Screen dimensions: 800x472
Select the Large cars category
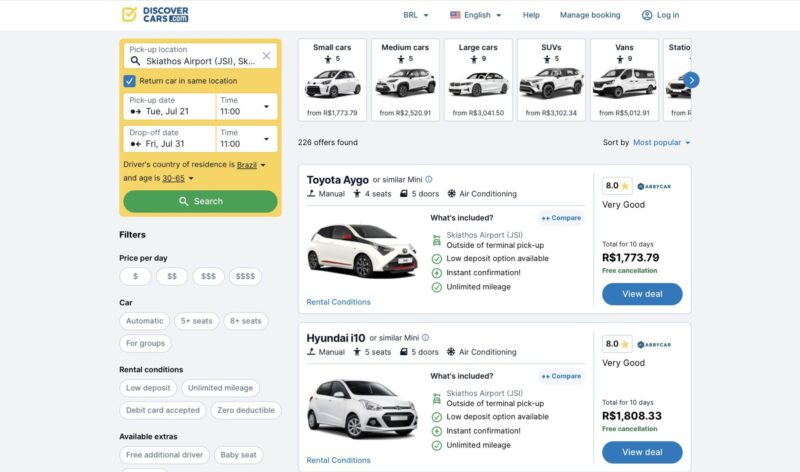478,80
